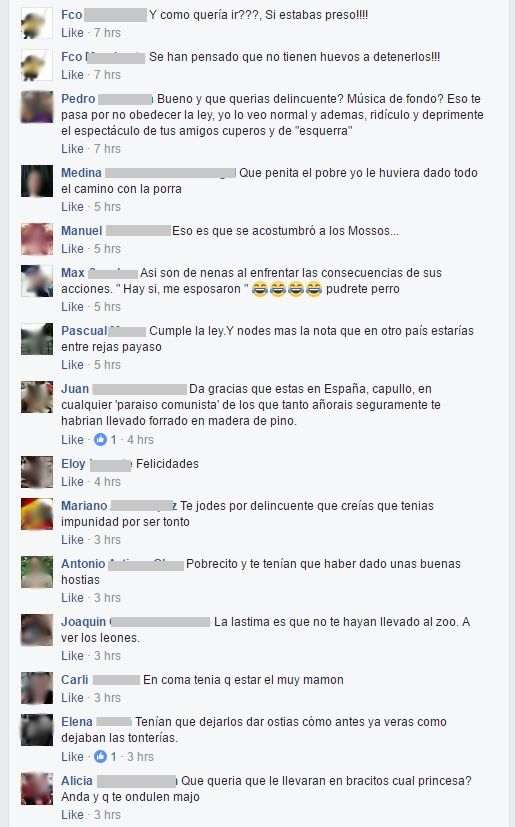Open Antonio's profile avatar
This screenshot has width=515, height=827.
point(37,572)
